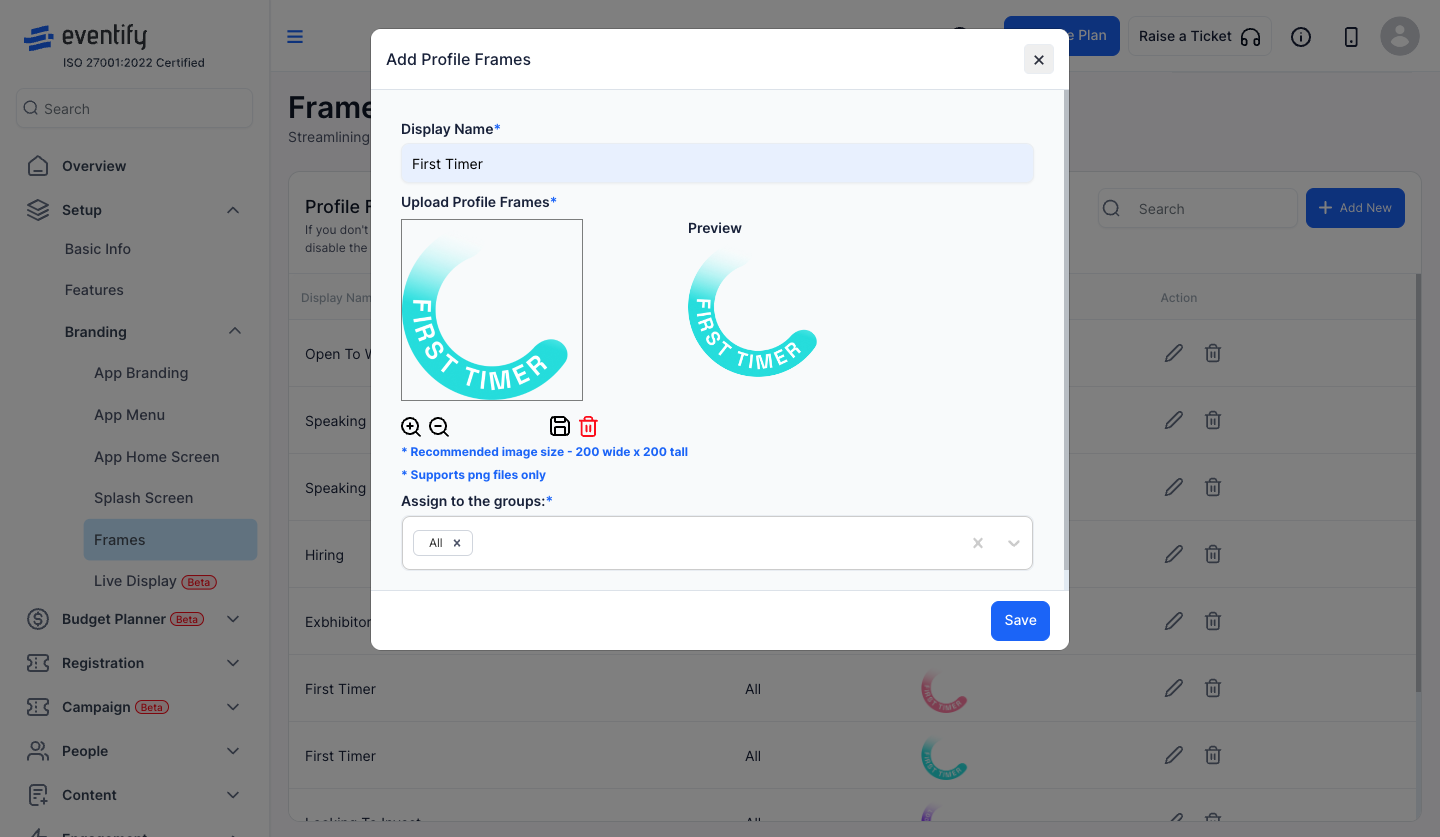Save the new profile frame
Viewport: 1440px width, 837px height.
point(1020,621)
